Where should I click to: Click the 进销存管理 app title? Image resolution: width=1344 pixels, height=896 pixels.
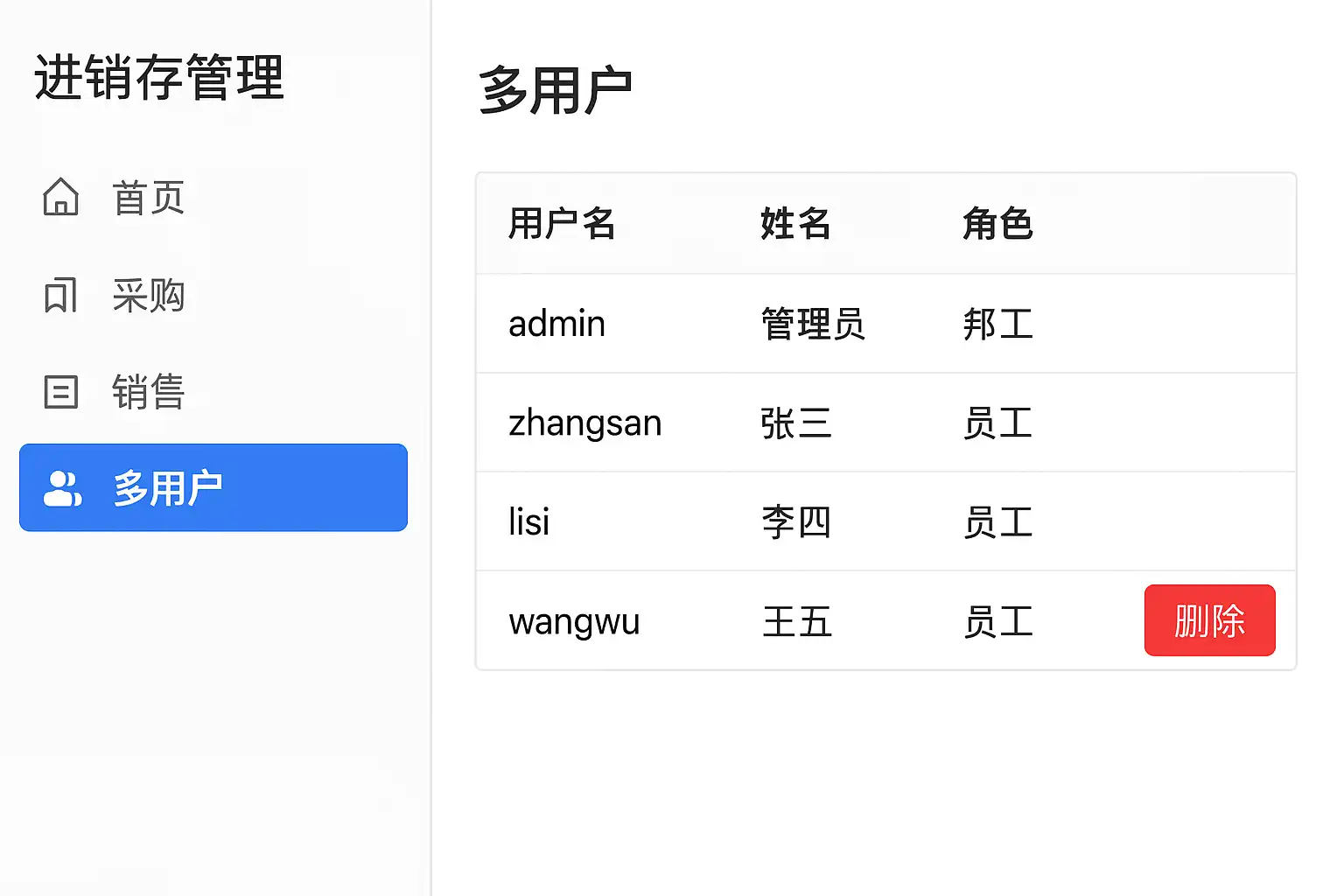(x=159, y=77)
